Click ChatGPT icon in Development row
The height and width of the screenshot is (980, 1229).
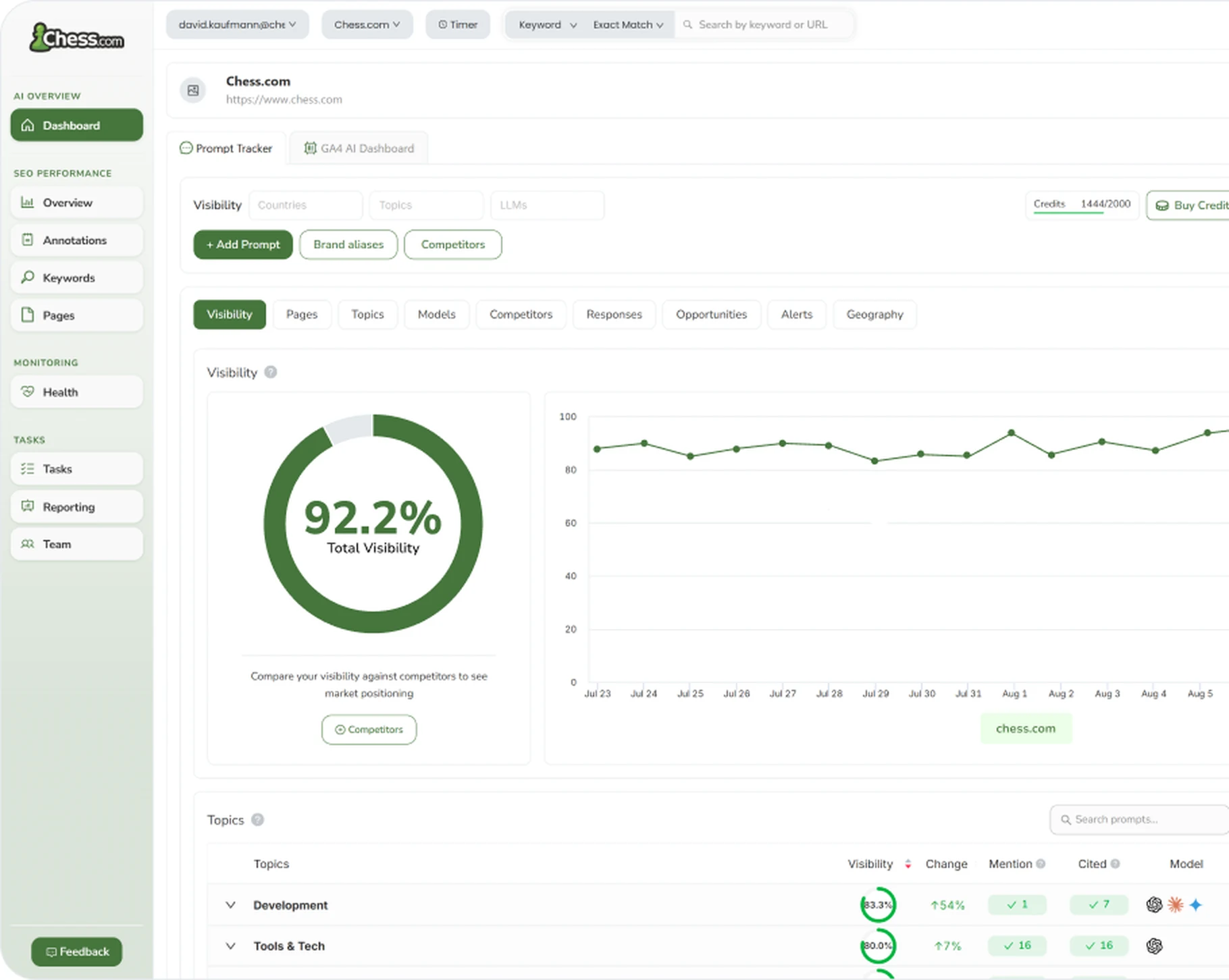(1154, 905)
